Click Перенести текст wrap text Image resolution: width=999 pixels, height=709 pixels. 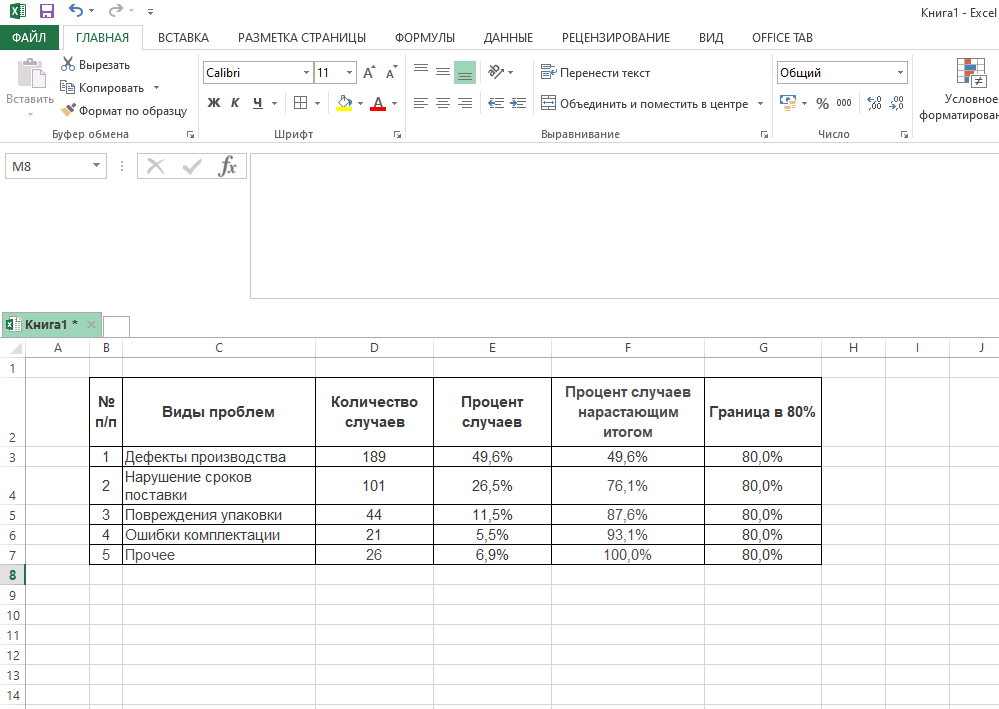pos(595,73)
